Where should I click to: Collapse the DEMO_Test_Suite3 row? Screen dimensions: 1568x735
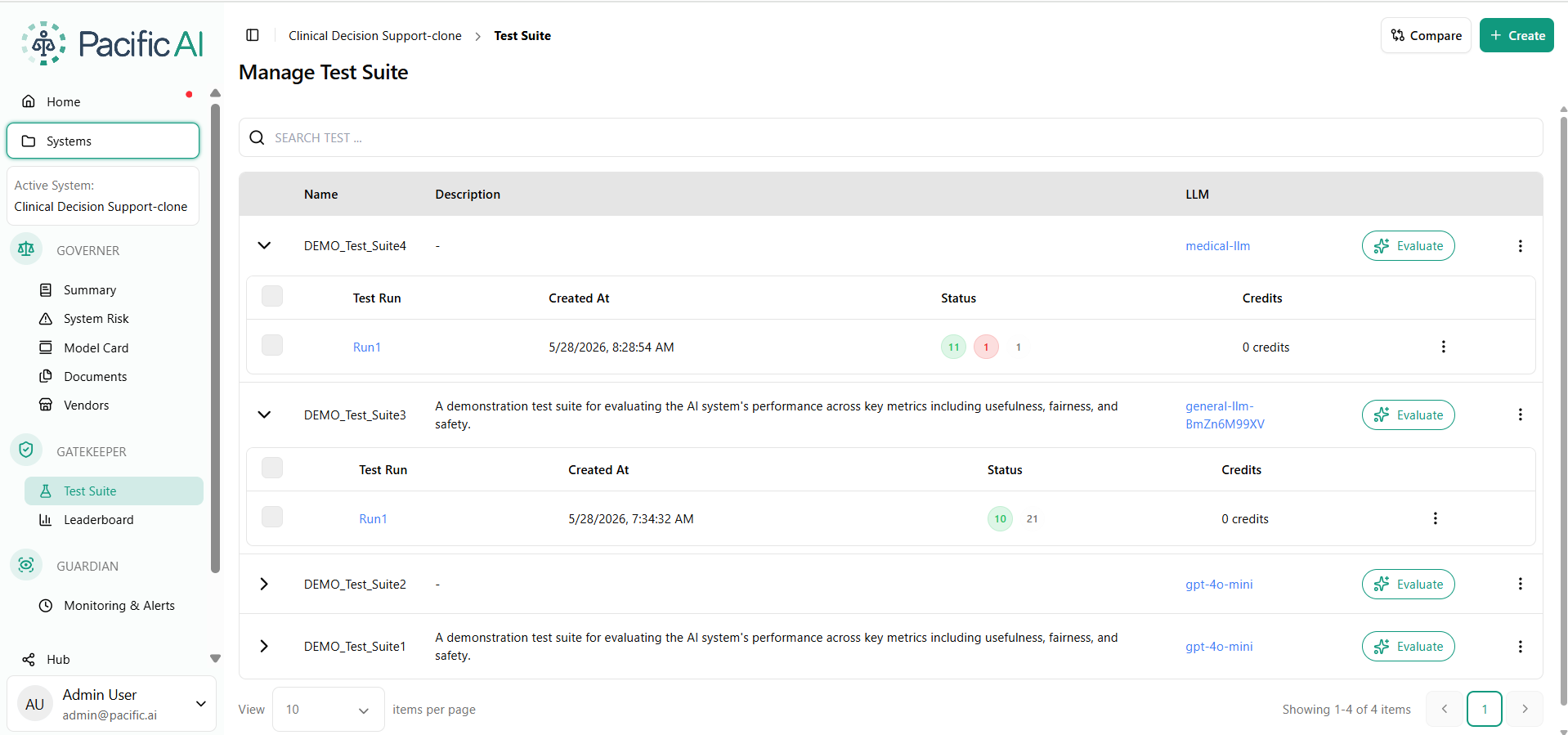pos(264,415)
